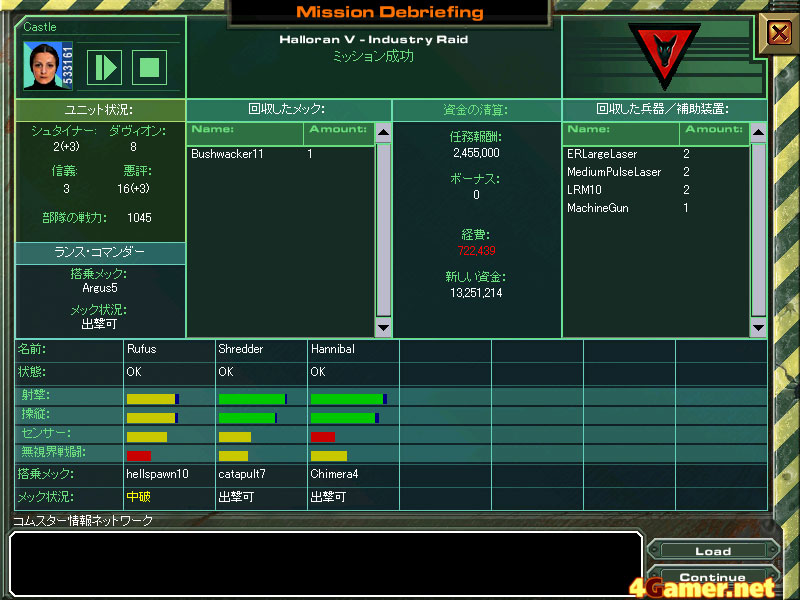The width and height of the screenshot is (800, 600).
Task: Click the Load button
Action: (x=713, y=551)
